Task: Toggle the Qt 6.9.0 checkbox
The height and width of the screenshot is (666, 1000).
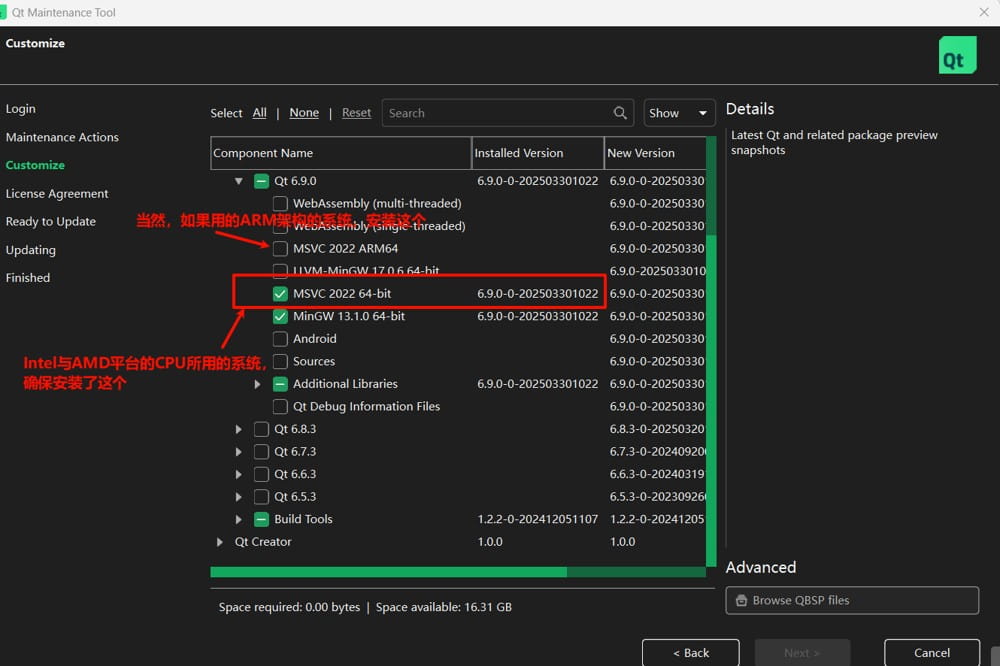Action: point(261,181)
